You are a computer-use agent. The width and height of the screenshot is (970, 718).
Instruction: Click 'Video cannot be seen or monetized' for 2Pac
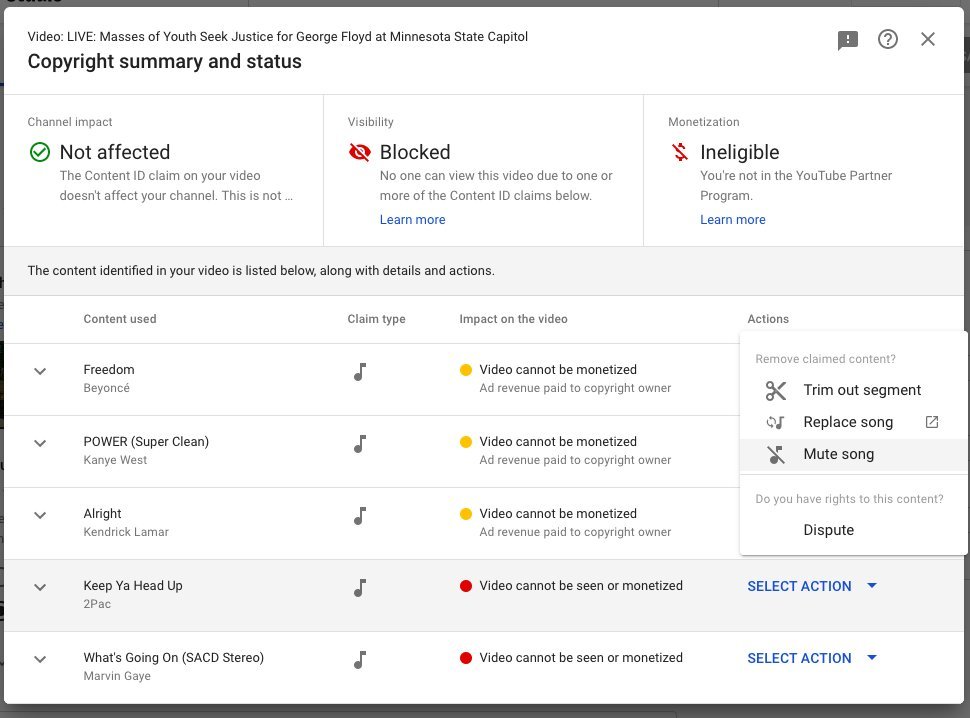581,586
